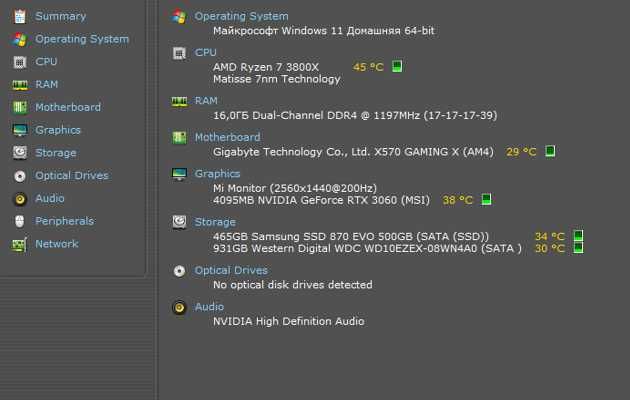630x400 pixels.
Task: Click the green temperature indicator beside 45 °C
Action: [x=397, y=66]
